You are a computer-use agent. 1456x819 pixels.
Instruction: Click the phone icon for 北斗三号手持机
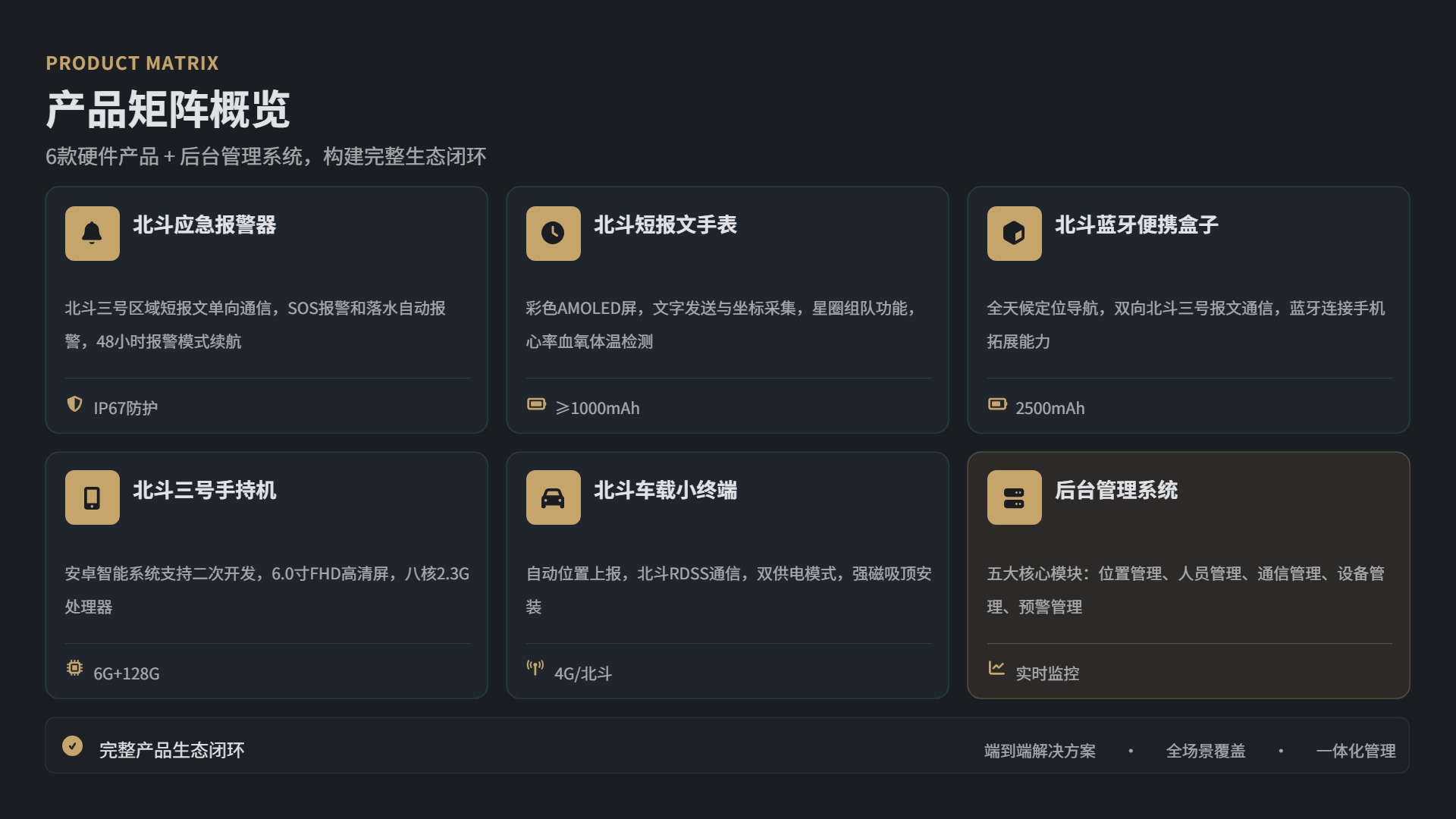click(x=93, y=498)
